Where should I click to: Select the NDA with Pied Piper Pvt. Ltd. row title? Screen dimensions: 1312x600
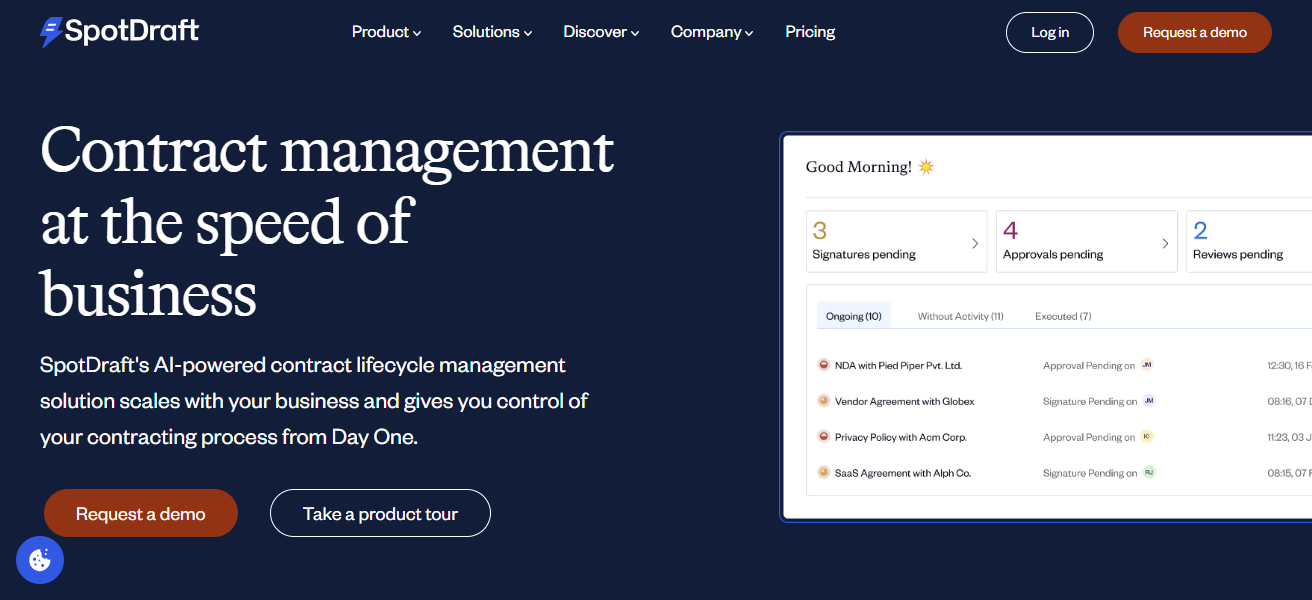(x=898, y=366)
